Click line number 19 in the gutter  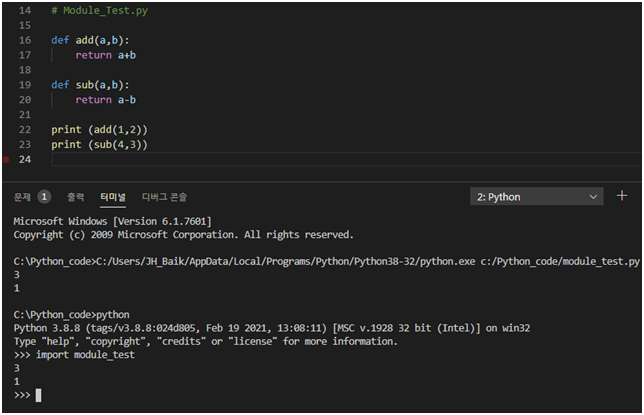coord(25,85)
